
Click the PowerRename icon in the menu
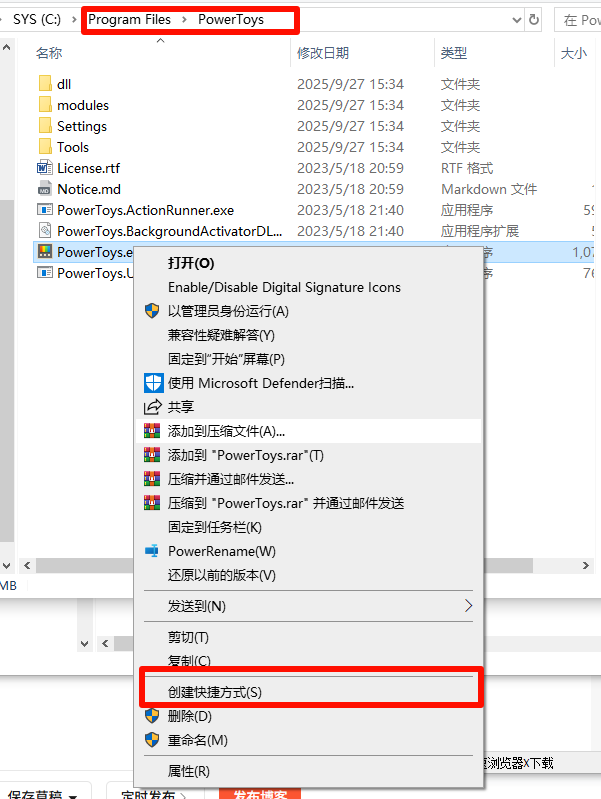(x=152, y=551)
